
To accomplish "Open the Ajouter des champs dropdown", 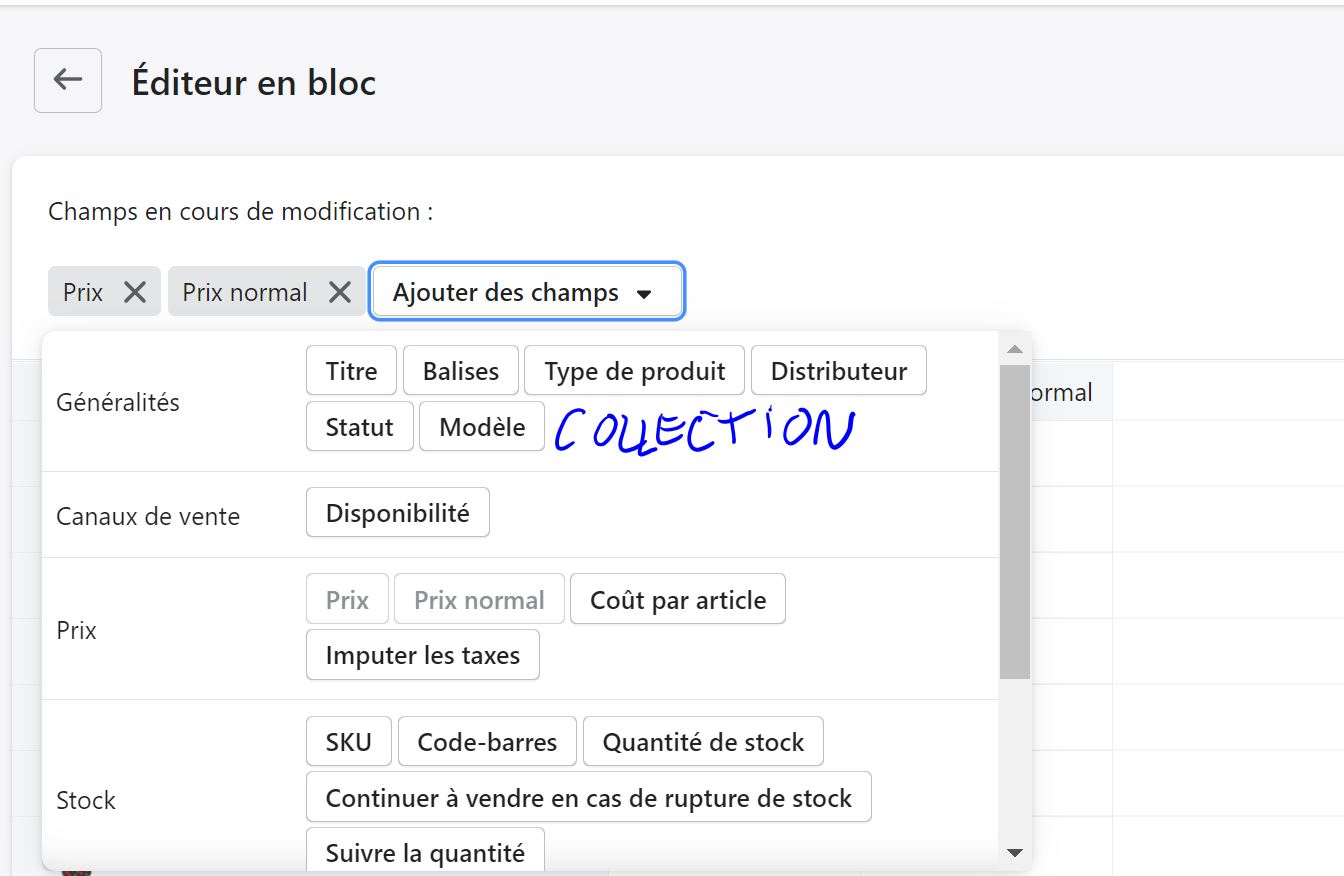I will 526,292.
